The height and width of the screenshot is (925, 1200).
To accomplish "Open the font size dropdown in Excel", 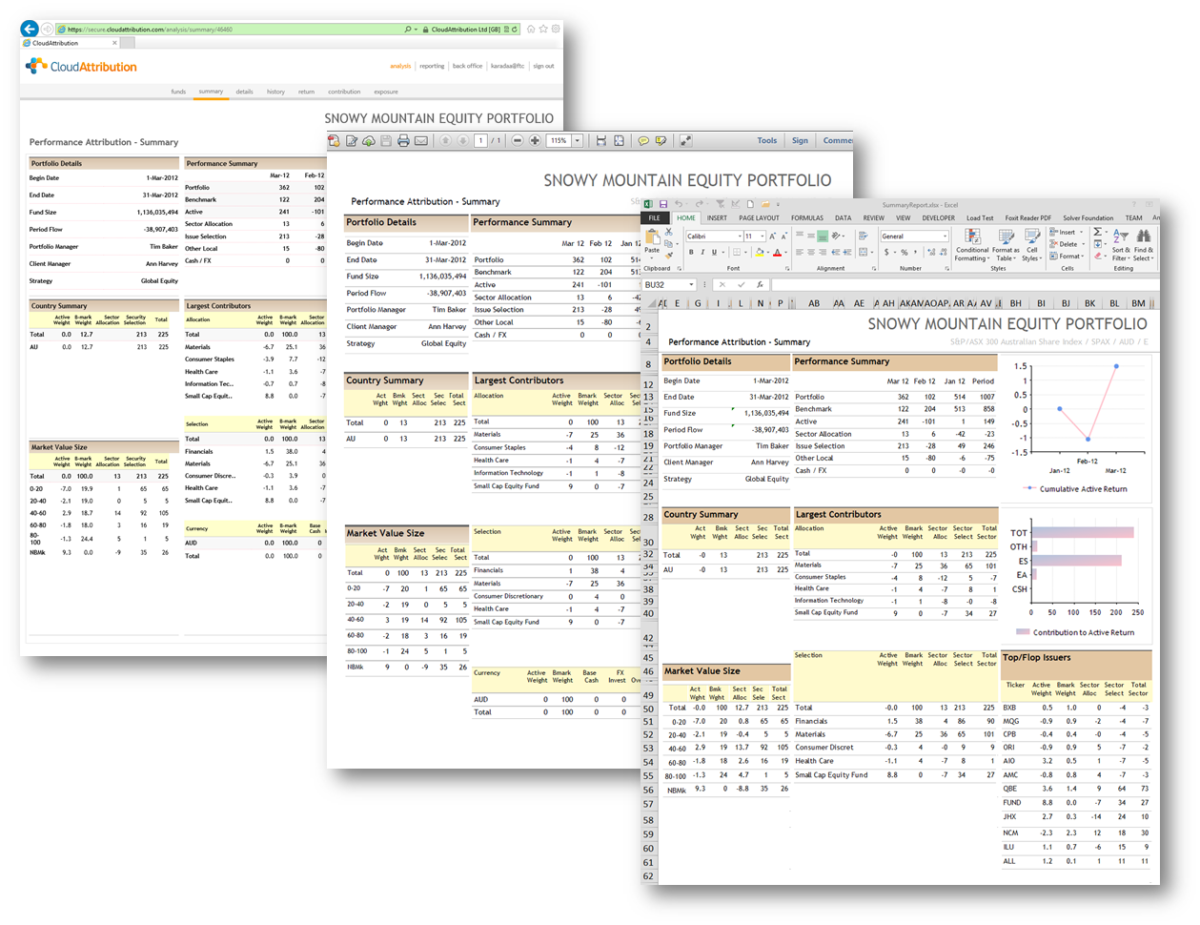I will pos(762,235).
